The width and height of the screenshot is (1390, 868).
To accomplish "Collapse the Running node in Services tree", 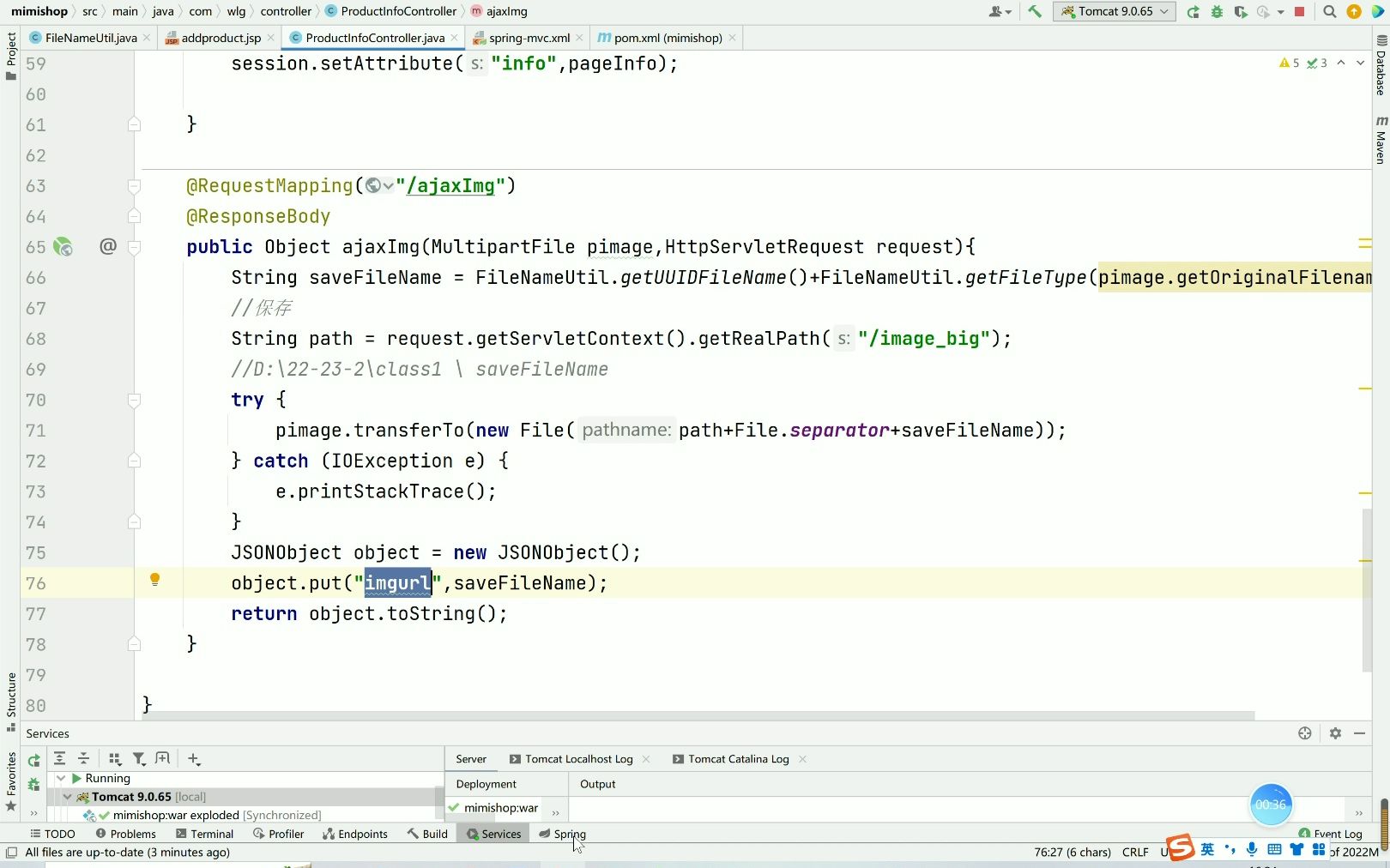I will [61, 778].
